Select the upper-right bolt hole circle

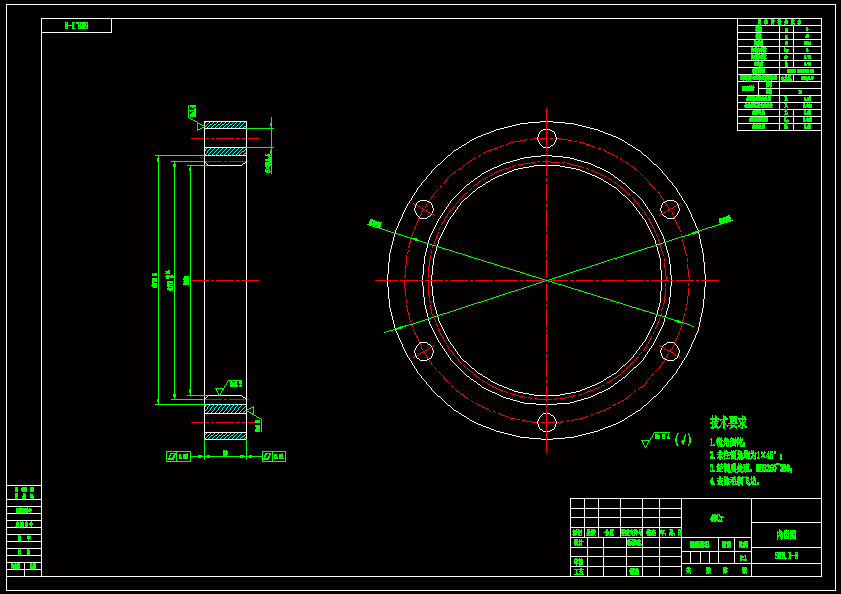(x=670, y=209)
